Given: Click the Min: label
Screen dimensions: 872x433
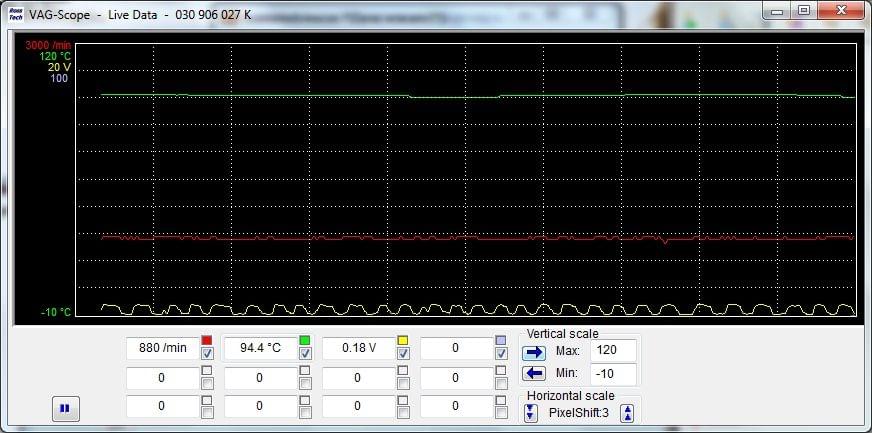Looking at the screenshot, I should click(x=567, y=374).
